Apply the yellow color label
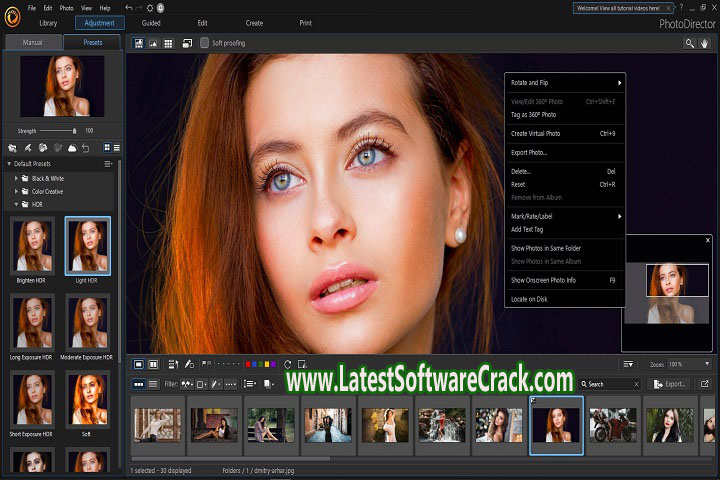Screen dimensions: 720x480 point(267,364)
